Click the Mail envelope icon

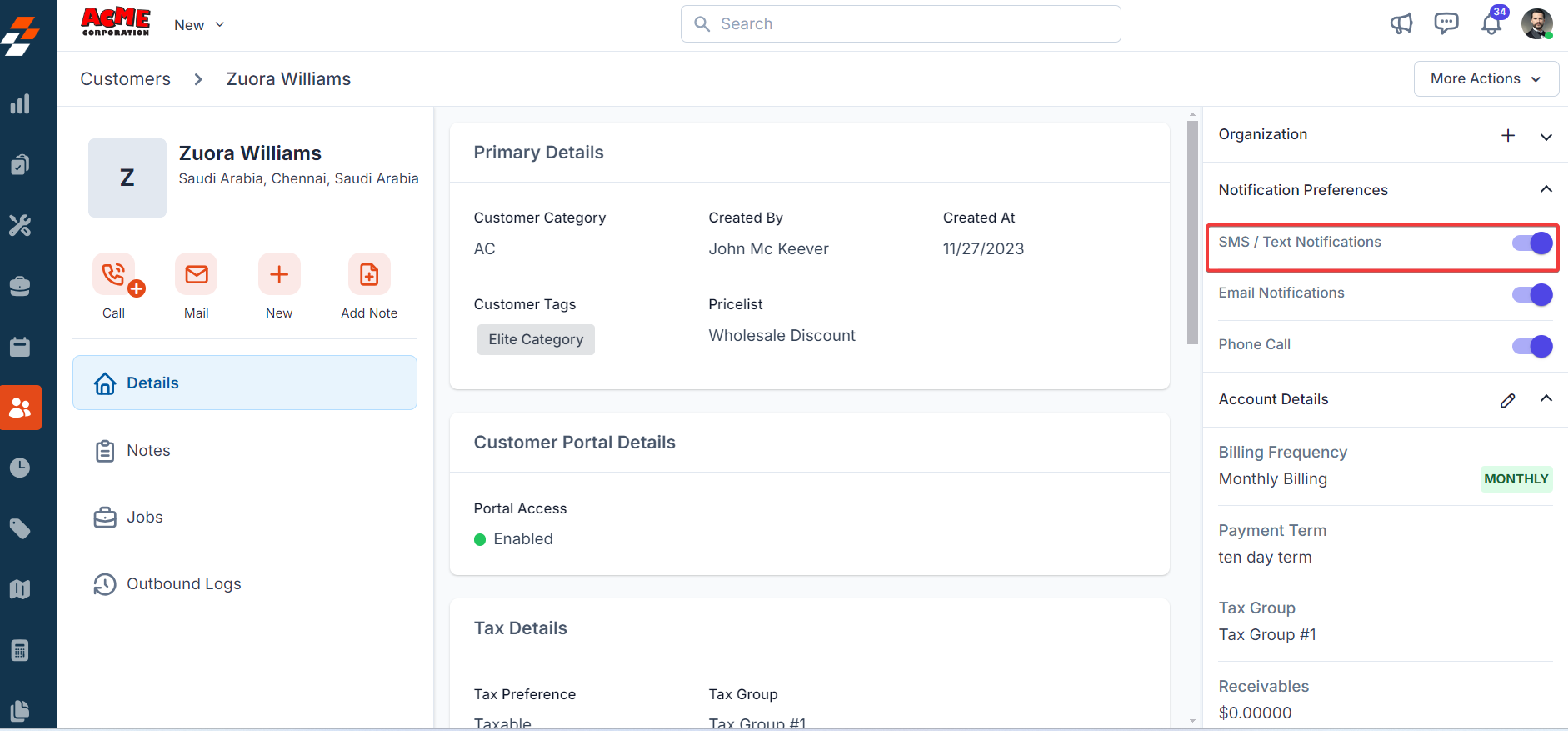click(197, 274)
